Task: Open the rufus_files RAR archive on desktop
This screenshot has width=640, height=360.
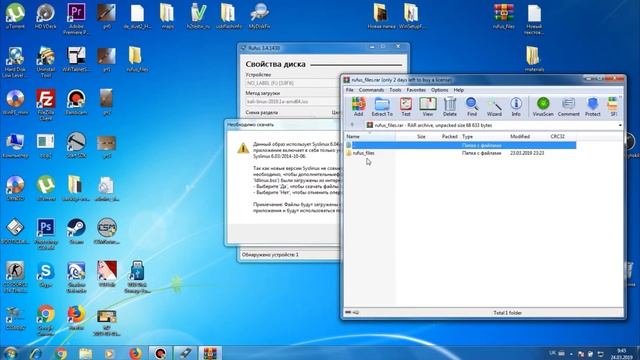Action: pyautogui.click(x=503, y=16)
